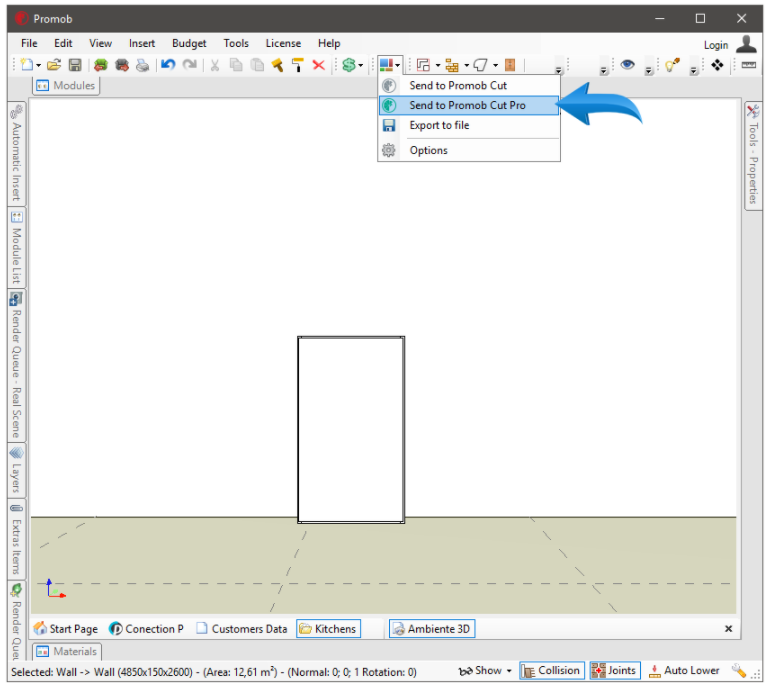Click the gray Redo arrow
The image size is (768, 686).
[190, 65]
